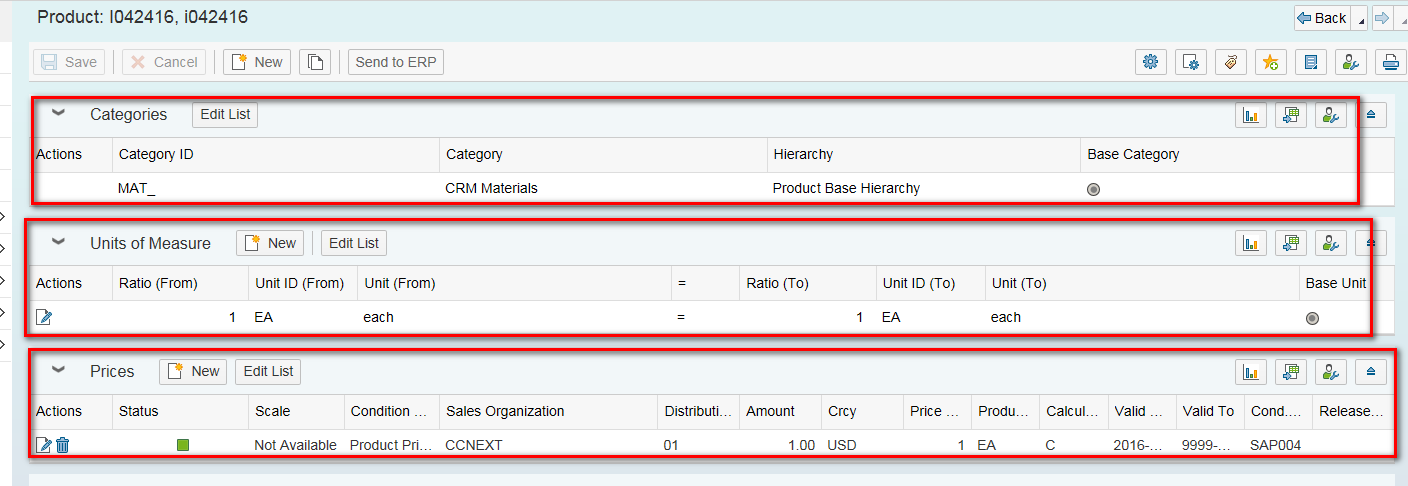Collapse the Prices section
This screenshot has height=486, width=1408.
click(x=58, y=371)
